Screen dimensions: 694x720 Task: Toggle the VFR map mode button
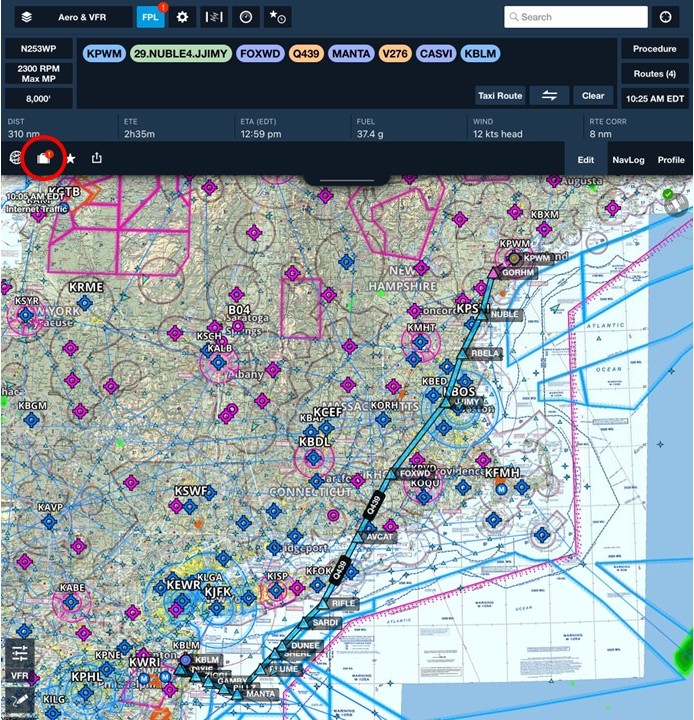20,675
